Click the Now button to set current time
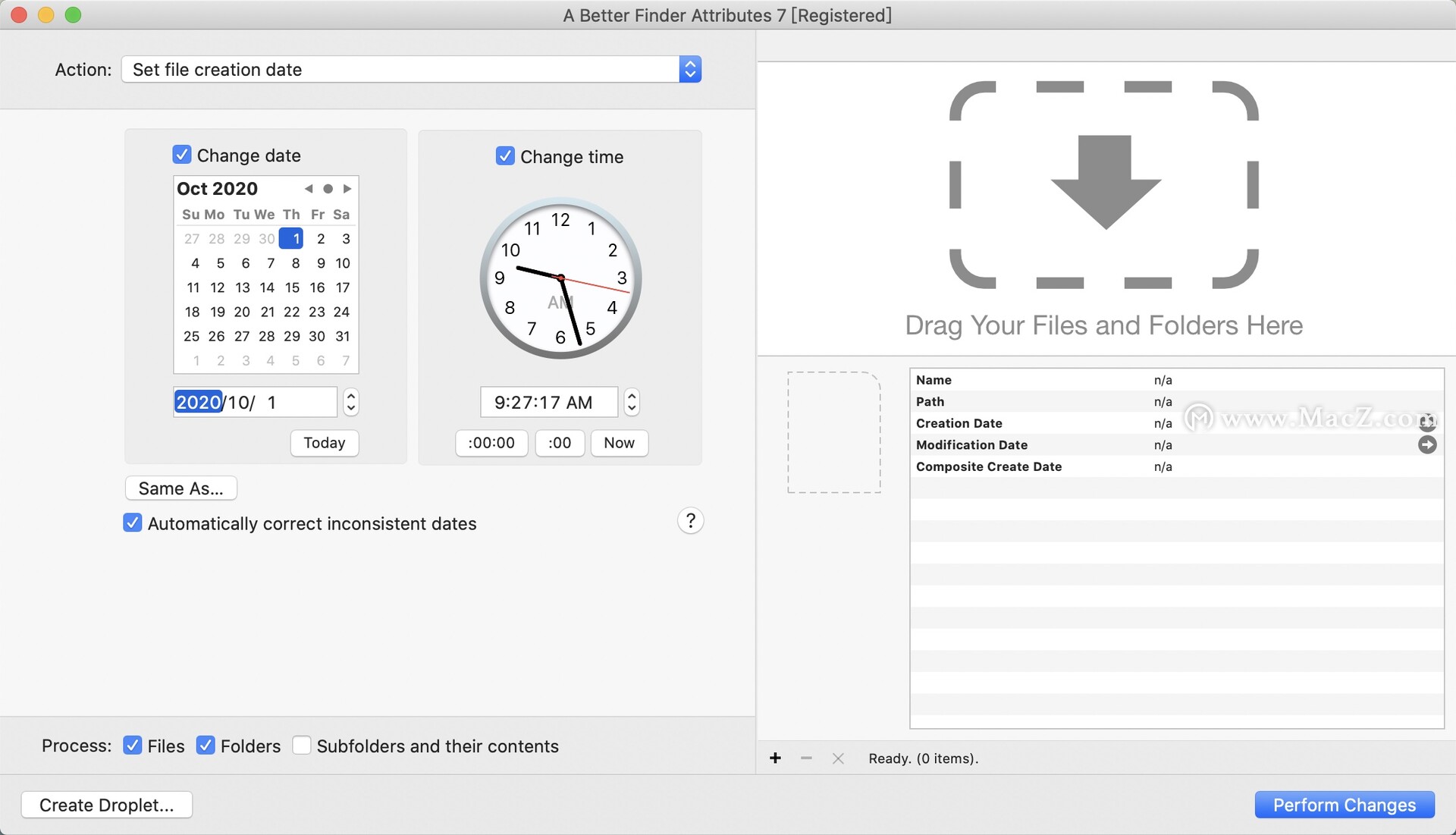 (618, 442)
